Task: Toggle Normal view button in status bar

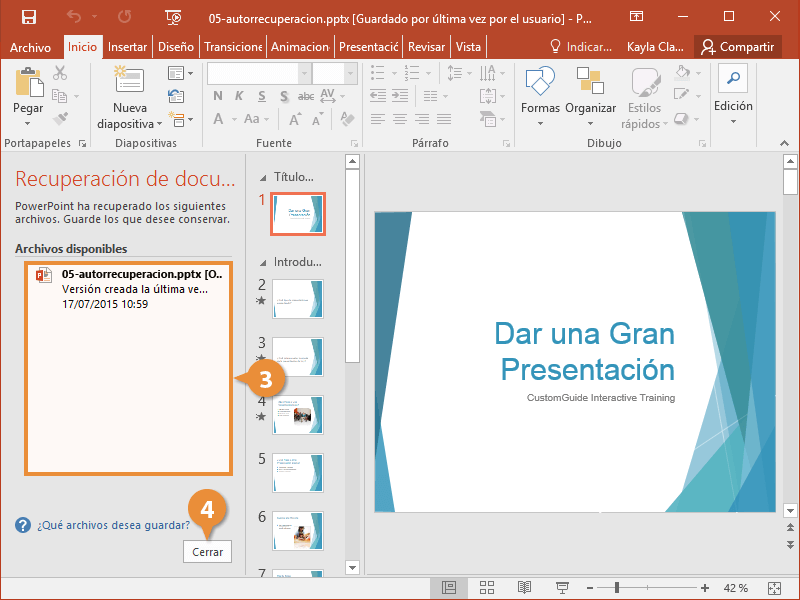Action: [x=449, y=588]
